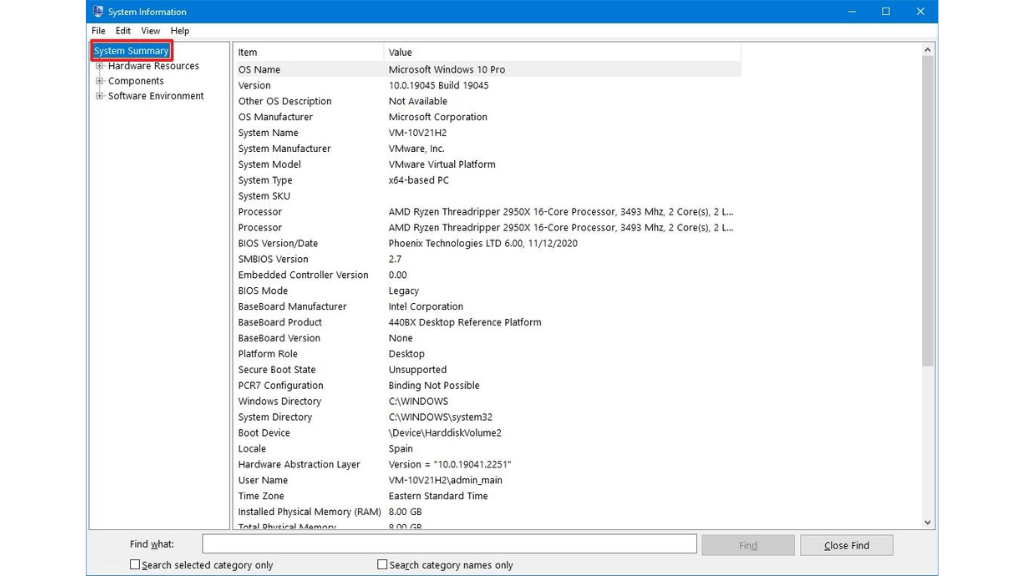
Task: Open the File menu
Action: point(98,31)
